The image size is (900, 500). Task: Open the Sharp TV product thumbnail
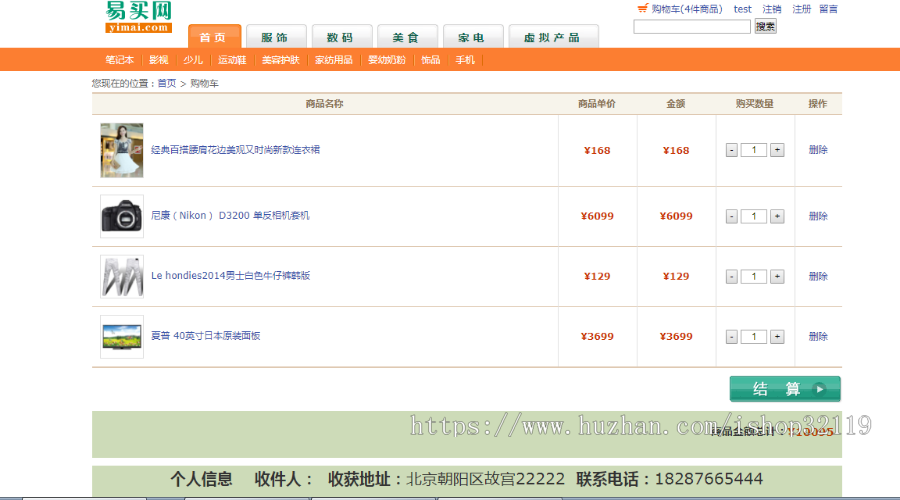click(x=122, y=337)
